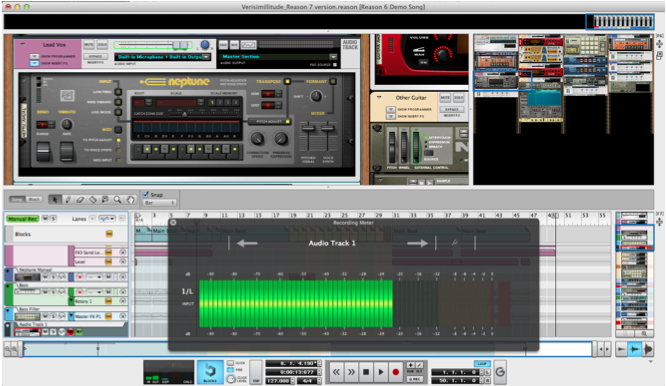
Task: Toggle the Snap checkbox
Action: click(x=146, y=194)
